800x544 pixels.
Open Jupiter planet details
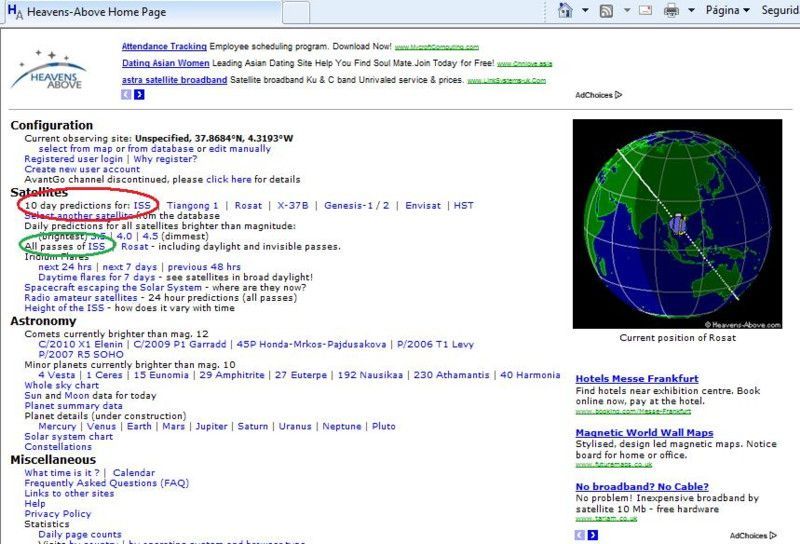(212, 426)
